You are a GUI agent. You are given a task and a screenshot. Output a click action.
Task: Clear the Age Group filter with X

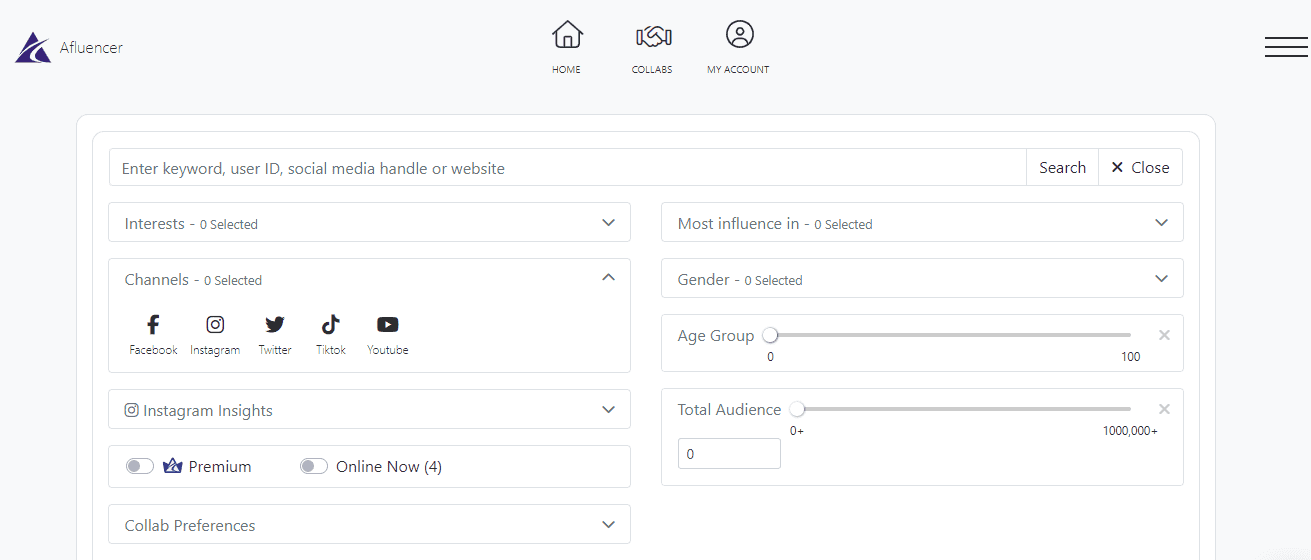pos(1164,335)
